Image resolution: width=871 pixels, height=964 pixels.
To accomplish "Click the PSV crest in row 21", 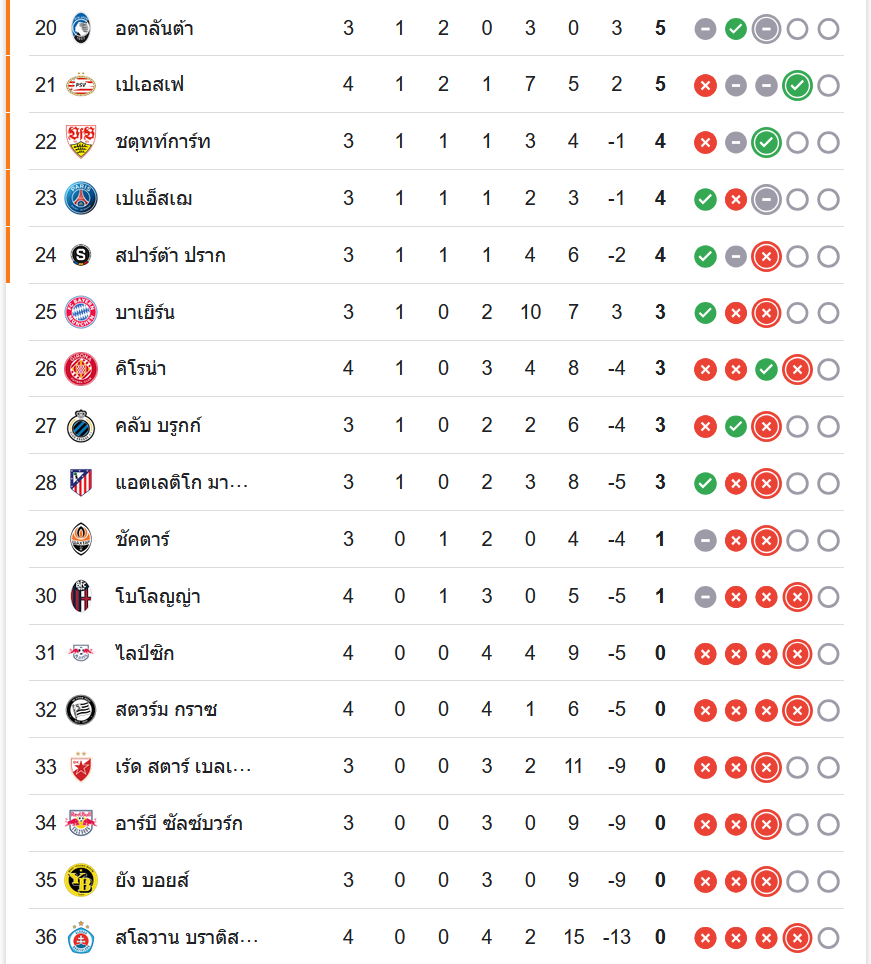I will (81, 85).
